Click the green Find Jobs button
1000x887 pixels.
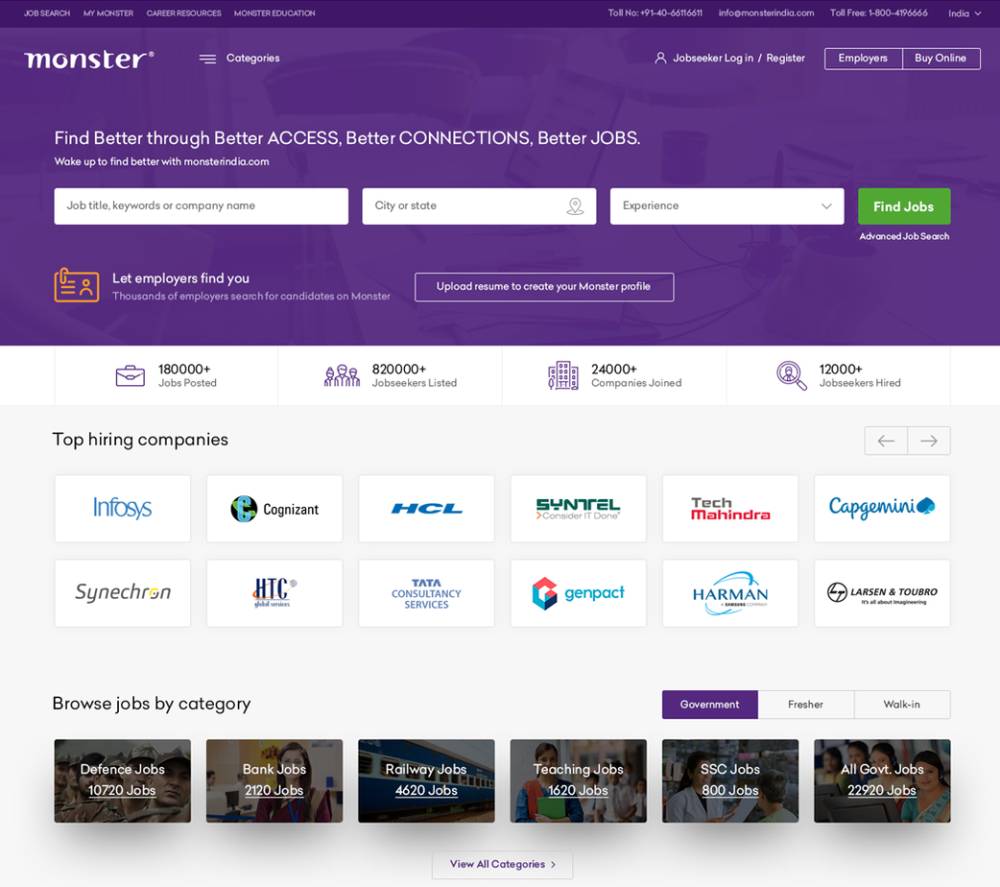904,206
